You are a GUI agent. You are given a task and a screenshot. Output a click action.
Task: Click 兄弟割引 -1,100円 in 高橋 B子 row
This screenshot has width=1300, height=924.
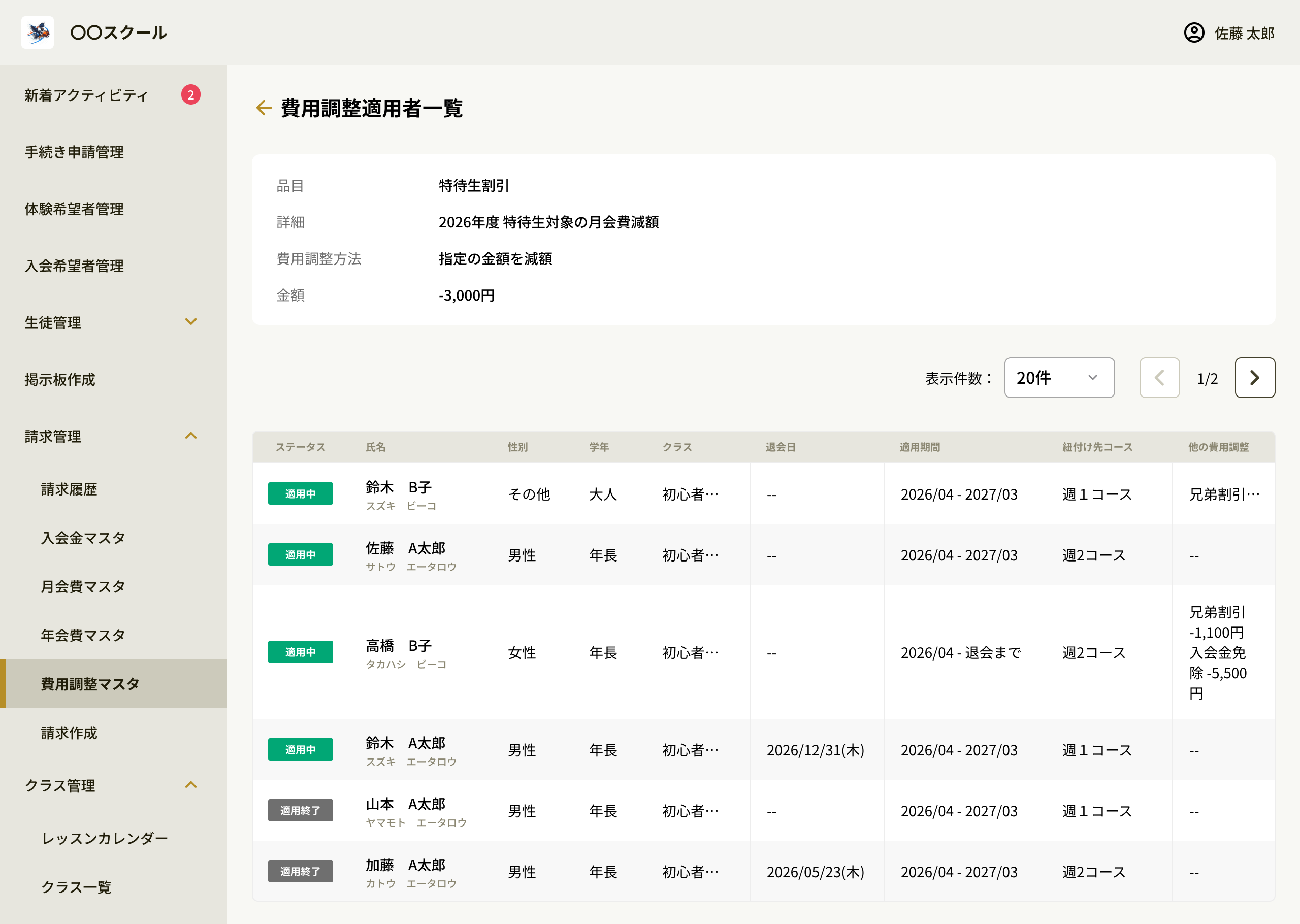tap(1218, 622)
